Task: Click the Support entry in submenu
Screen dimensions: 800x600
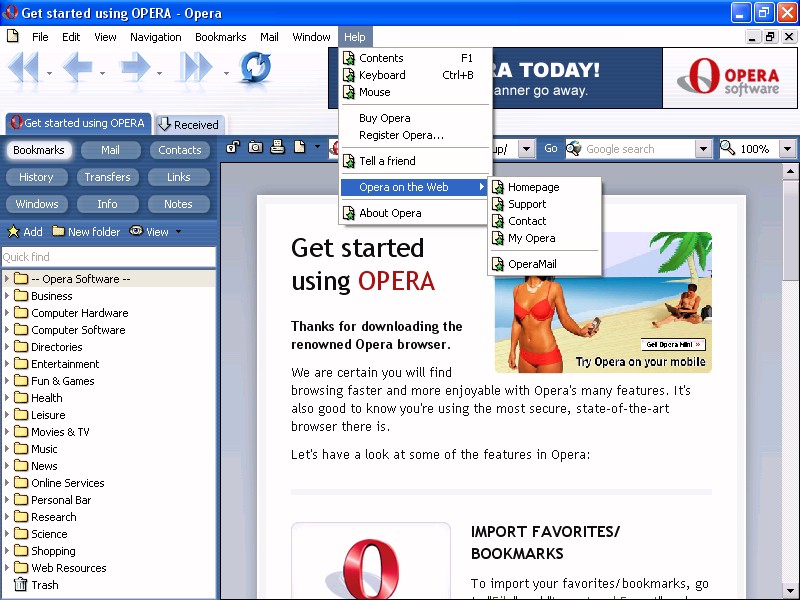Action: click(526, 204)
